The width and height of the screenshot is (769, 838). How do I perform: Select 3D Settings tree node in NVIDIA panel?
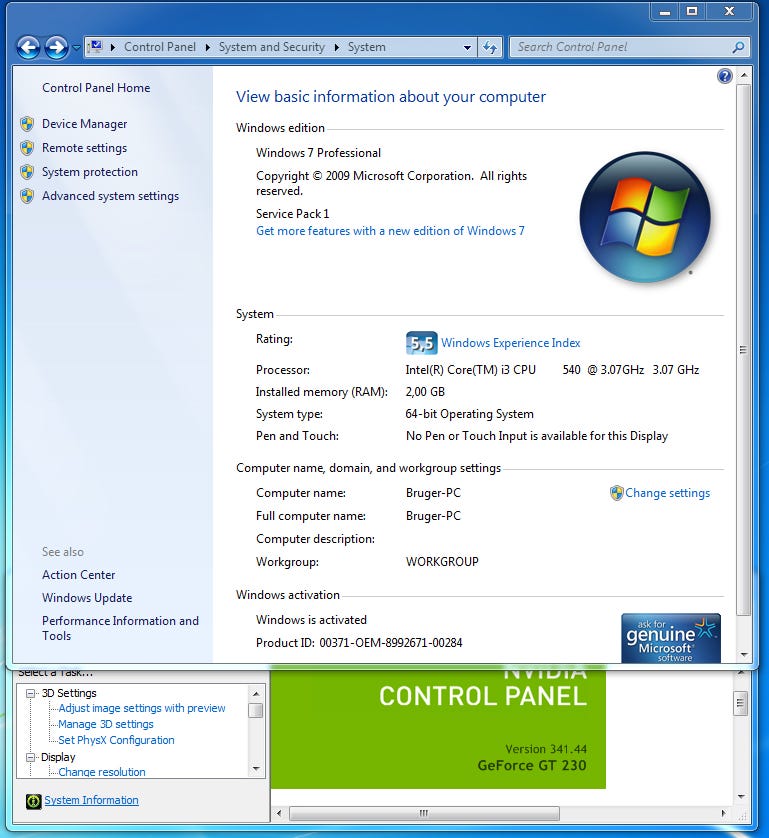point(69,693)
